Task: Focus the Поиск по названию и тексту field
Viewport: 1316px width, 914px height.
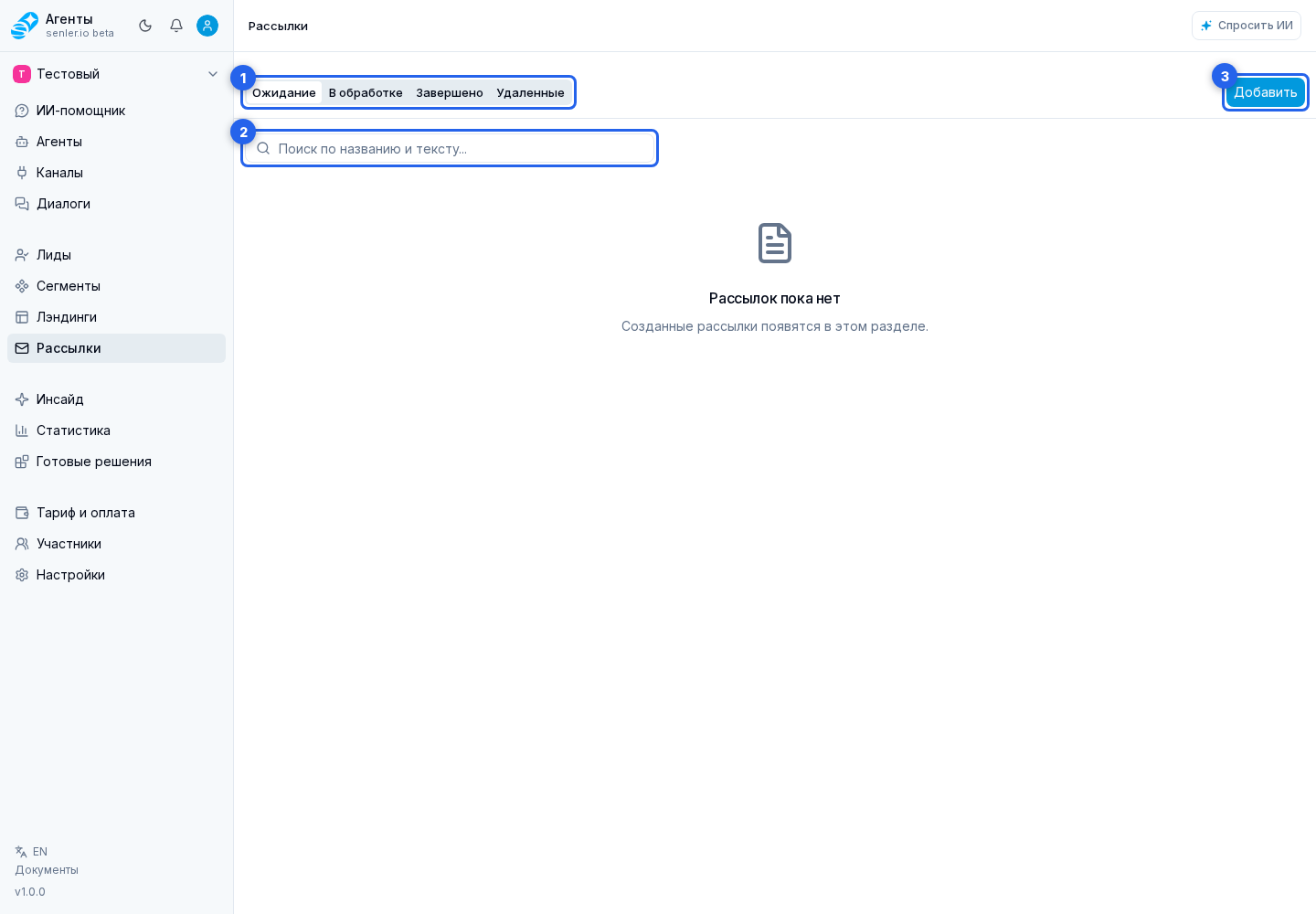Action: coord(450,148)
